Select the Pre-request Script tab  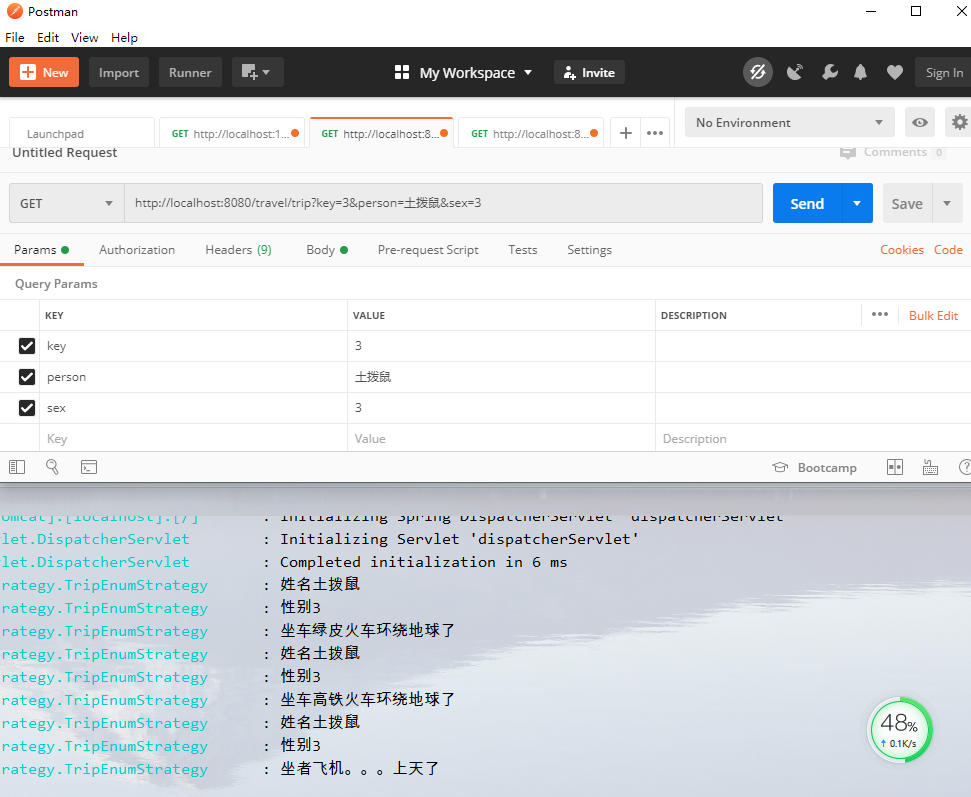coord(428,250)
